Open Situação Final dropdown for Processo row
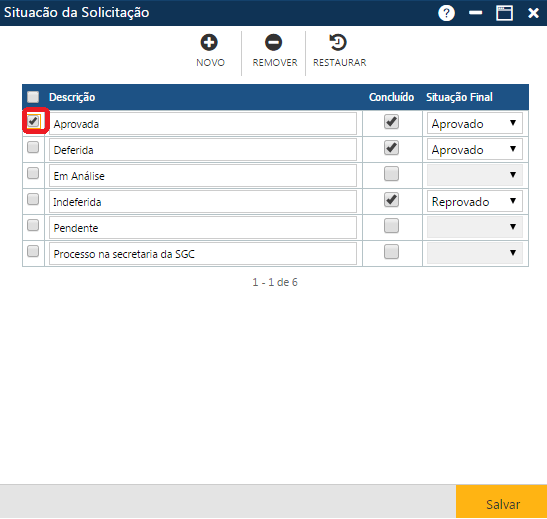 click(x=474, y=253)
